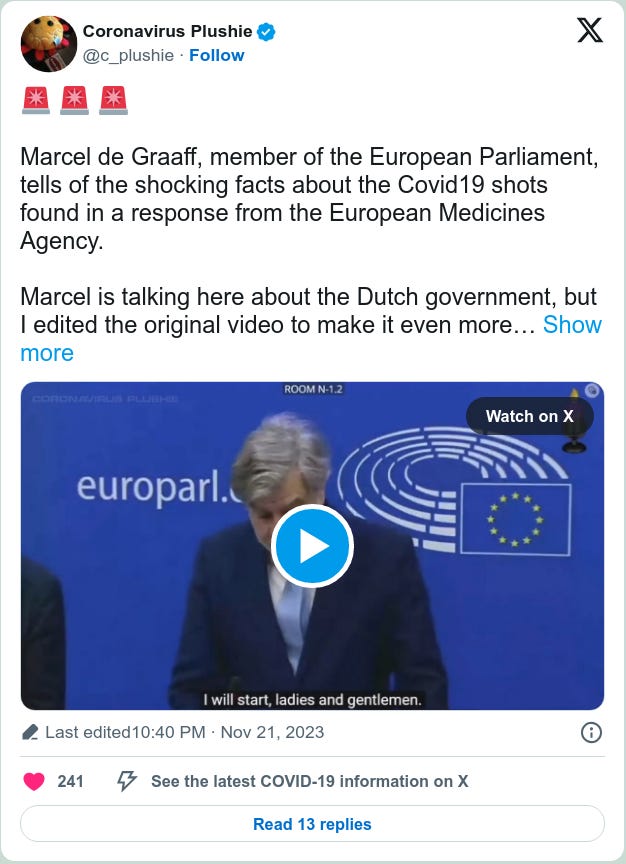Click the video thumbnail europarl background
626x864 pixels.
[312, 546]
